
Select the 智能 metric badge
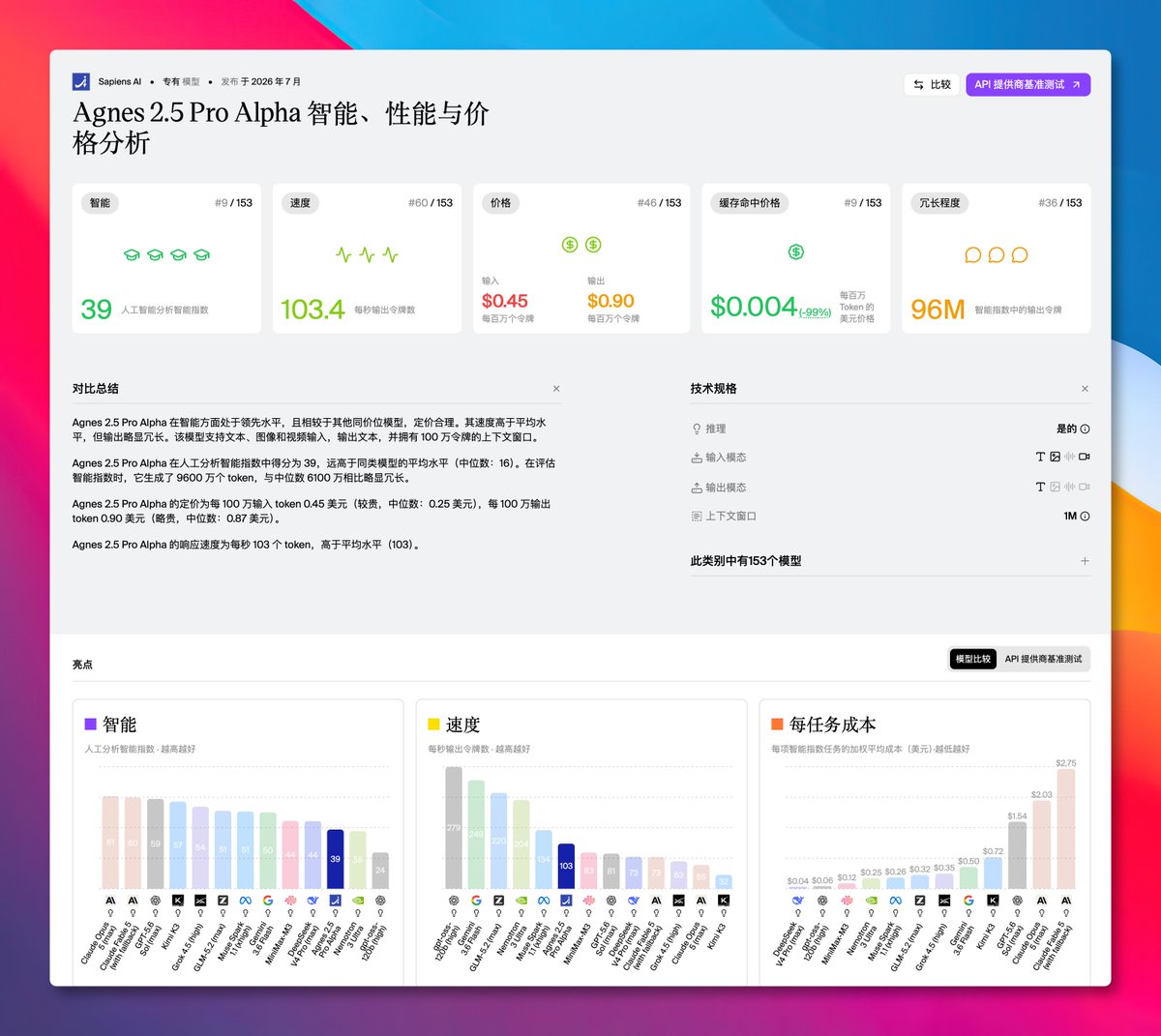pos(100,203)
